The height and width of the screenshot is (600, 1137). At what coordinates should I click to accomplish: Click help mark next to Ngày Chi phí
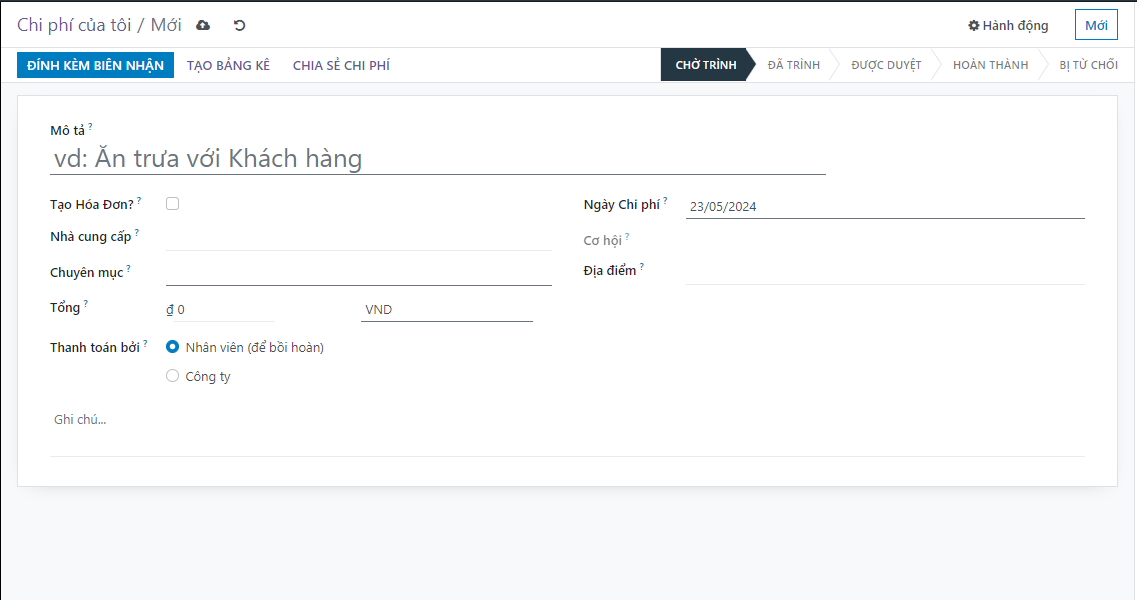coord(665,200)
